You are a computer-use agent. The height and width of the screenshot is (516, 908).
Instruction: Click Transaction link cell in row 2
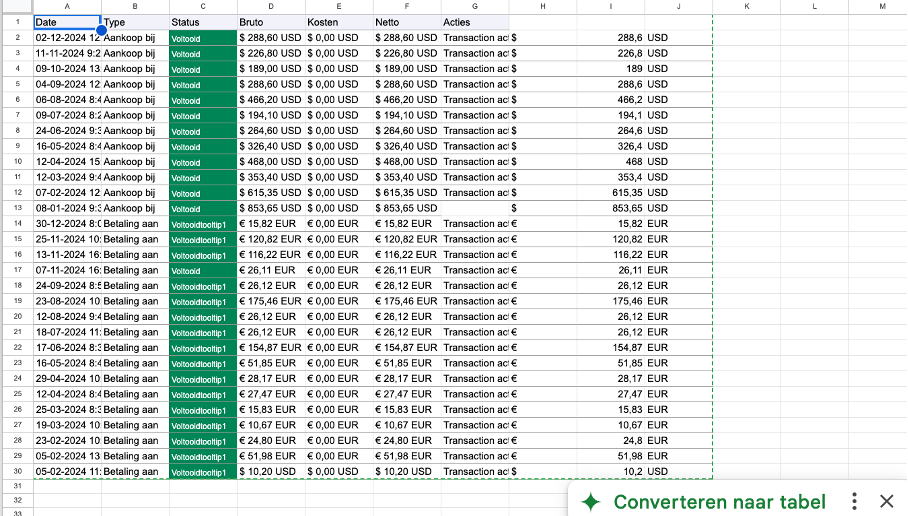pyautogui.click(x=475, y=38)
